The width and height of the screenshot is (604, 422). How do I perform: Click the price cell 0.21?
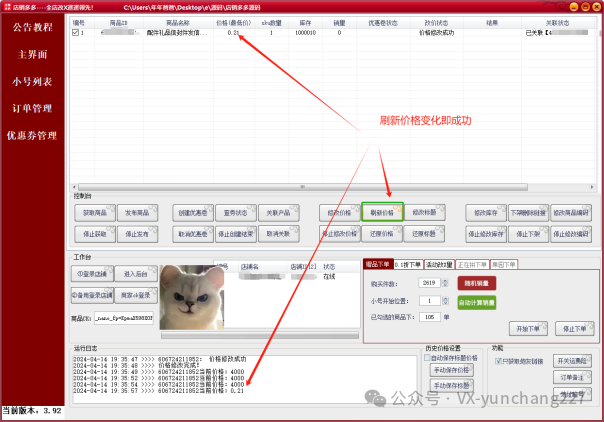point(233,33)
